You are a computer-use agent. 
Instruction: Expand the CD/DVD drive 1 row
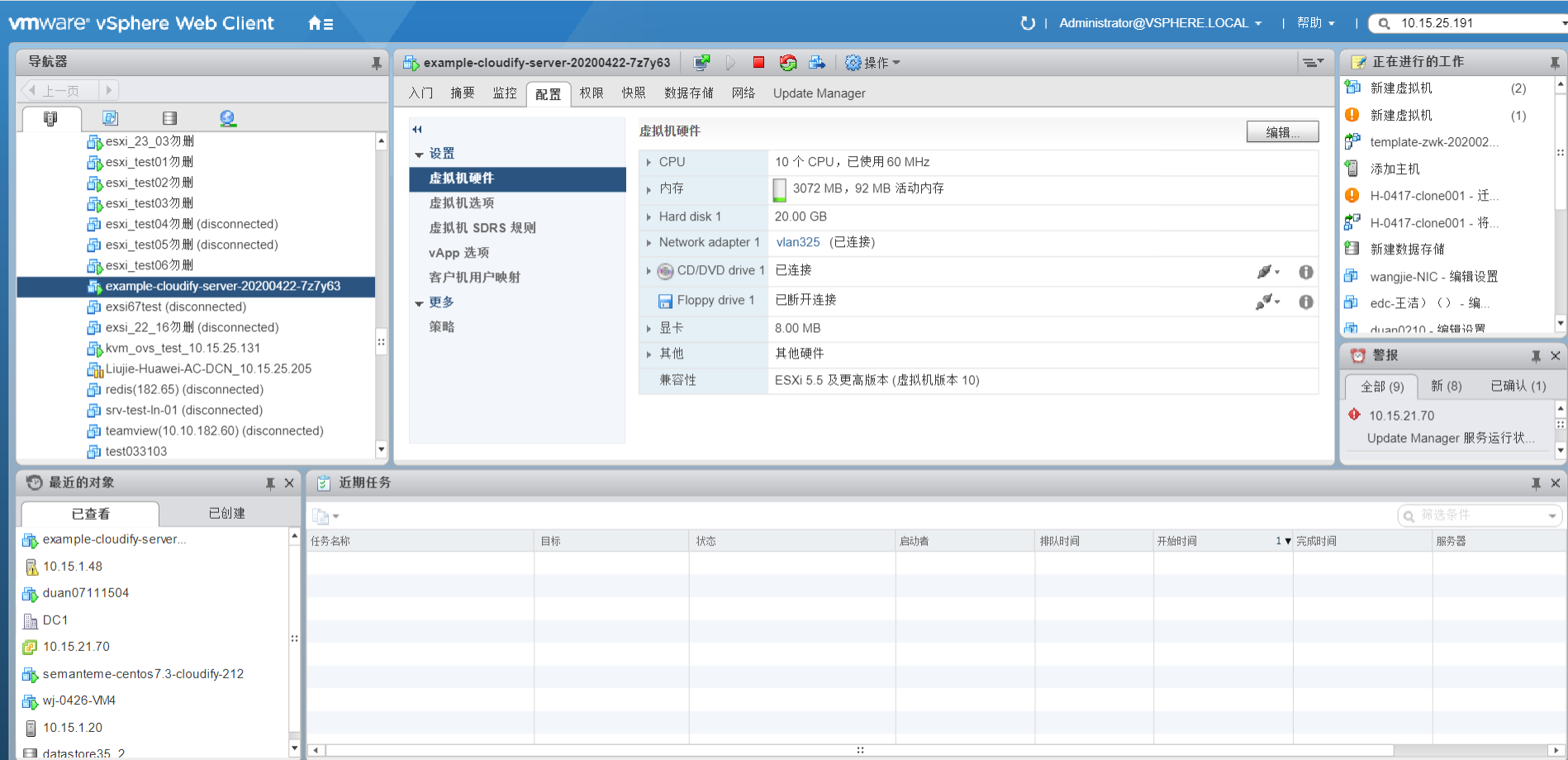649,271
